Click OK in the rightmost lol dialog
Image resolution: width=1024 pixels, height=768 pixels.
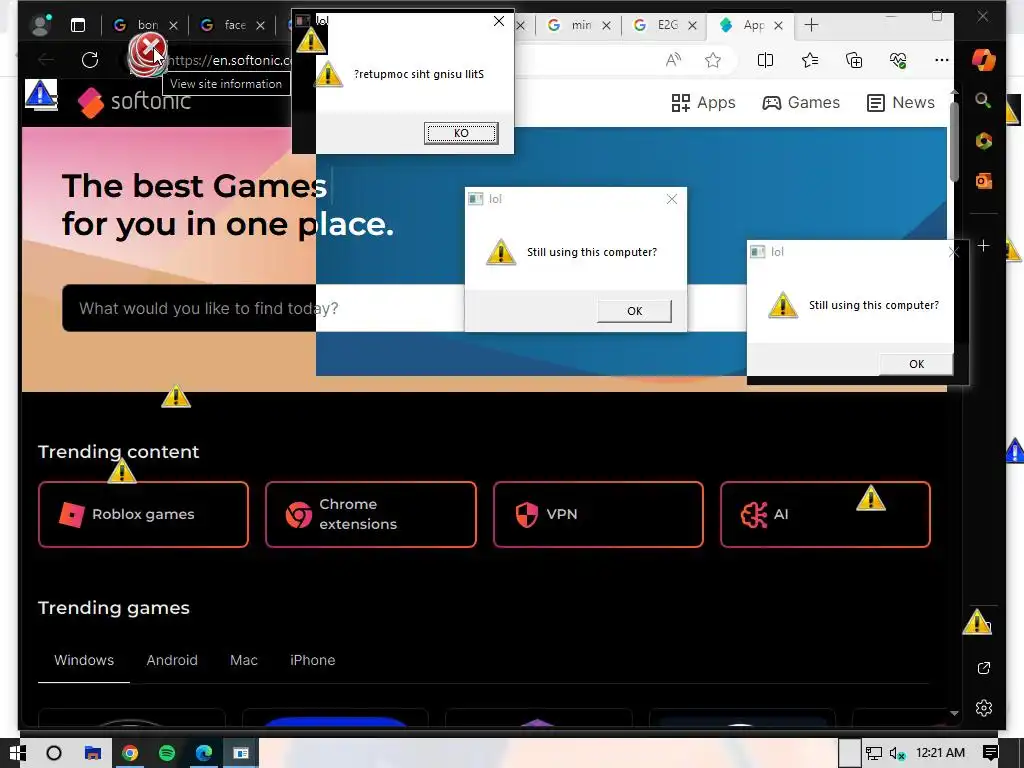[x=916, y=364]
